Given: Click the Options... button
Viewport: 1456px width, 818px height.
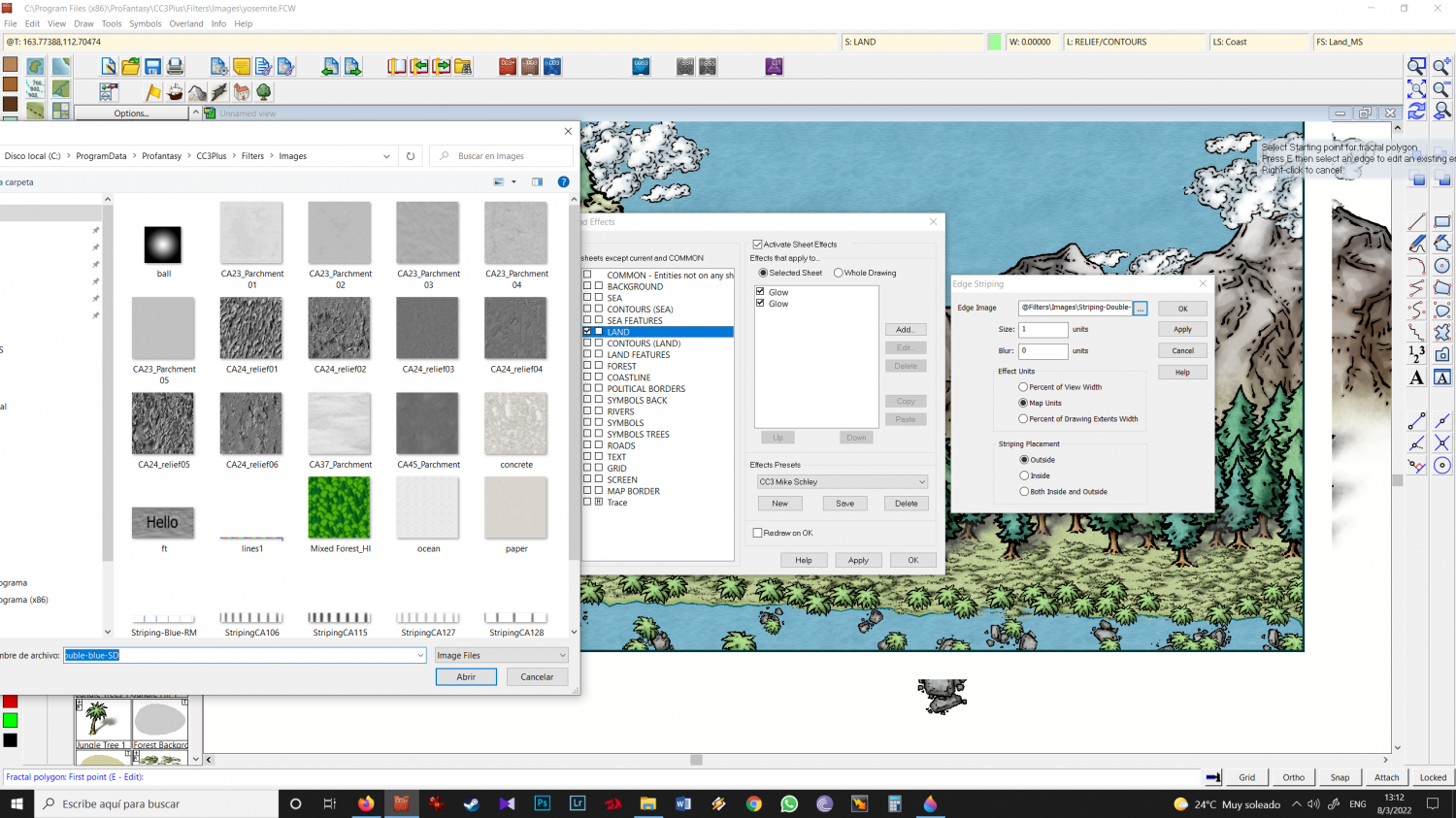Looking at the screenshot, I should tap(131, 114).
